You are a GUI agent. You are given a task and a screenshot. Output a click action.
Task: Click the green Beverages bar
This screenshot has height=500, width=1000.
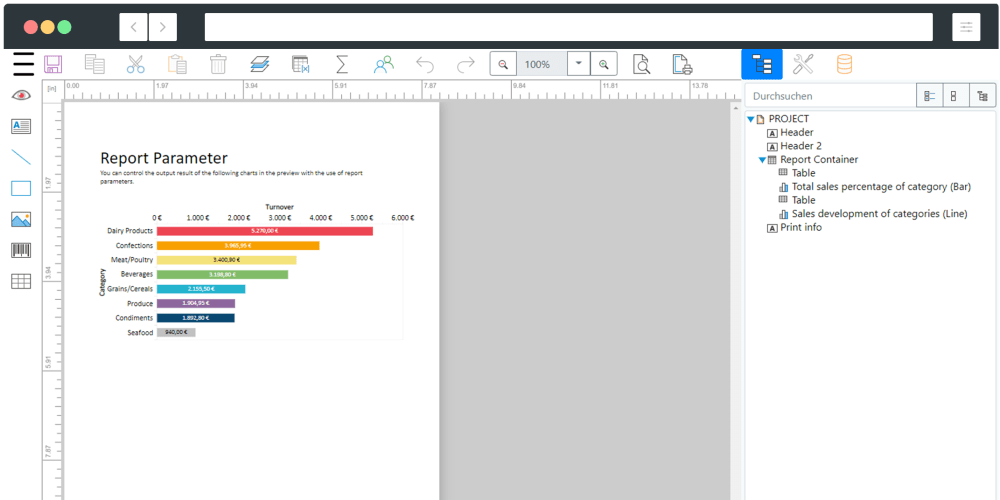pos(222,274)
